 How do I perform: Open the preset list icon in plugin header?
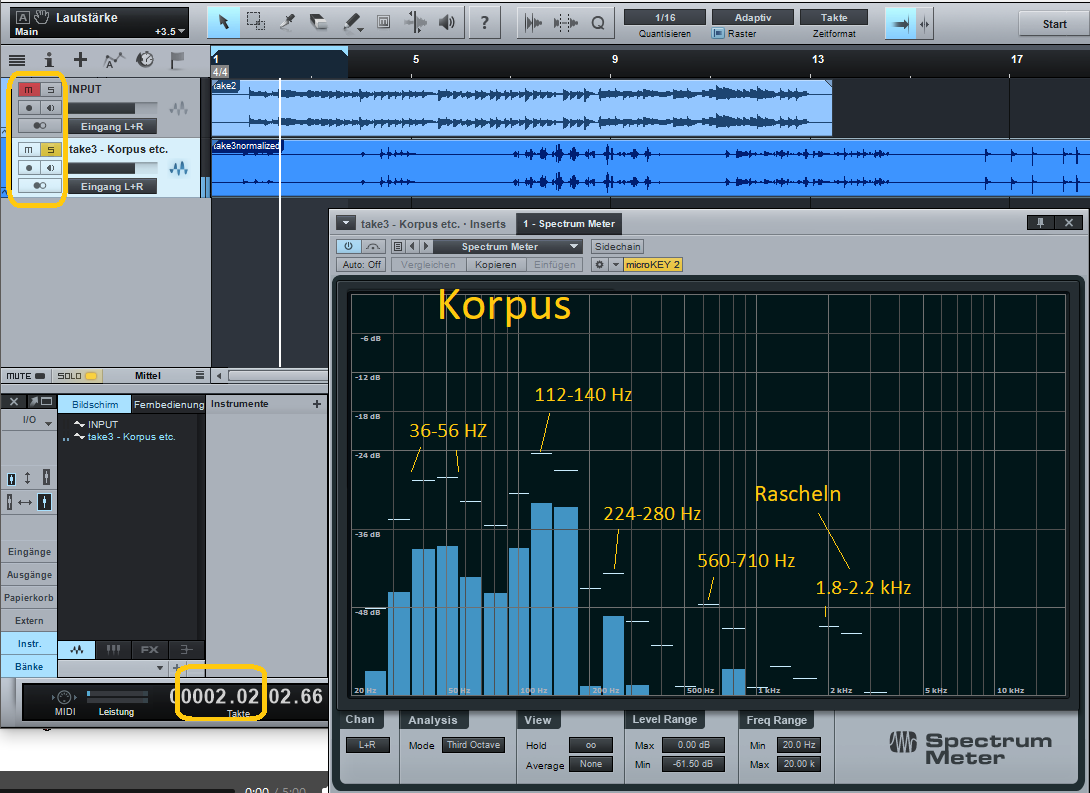coord(397,246)
